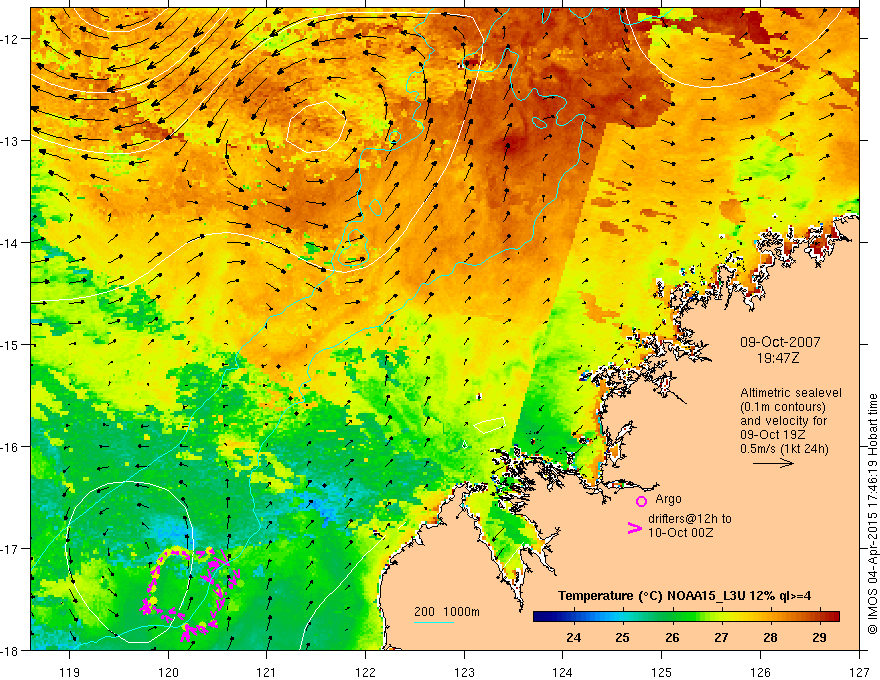Image resolution: width=880 pixels, height=680 pixels.
Task: Click the '09-Oct-2007' date label
Action: (780, 342)
